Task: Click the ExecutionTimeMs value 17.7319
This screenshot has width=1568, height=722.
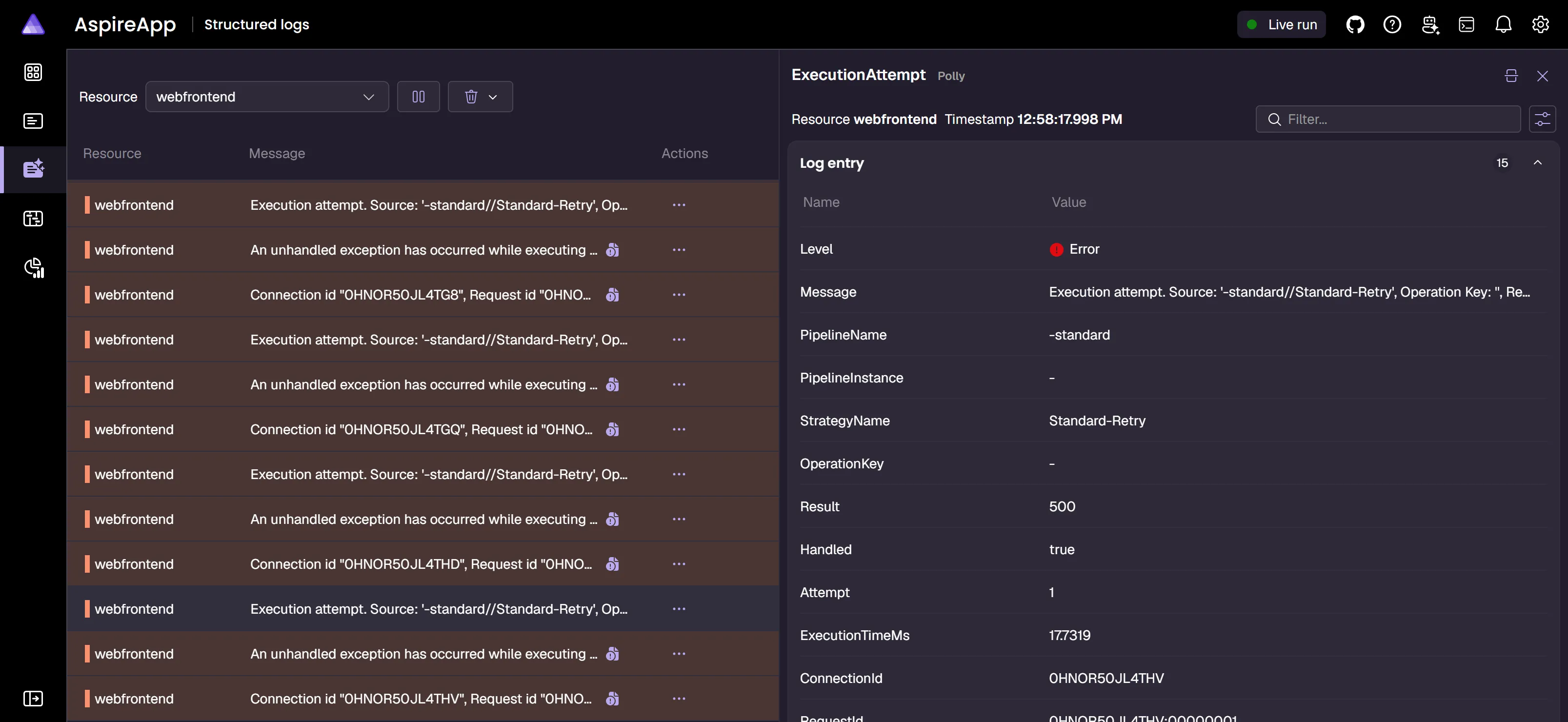Action: [x=1069, y=635]
